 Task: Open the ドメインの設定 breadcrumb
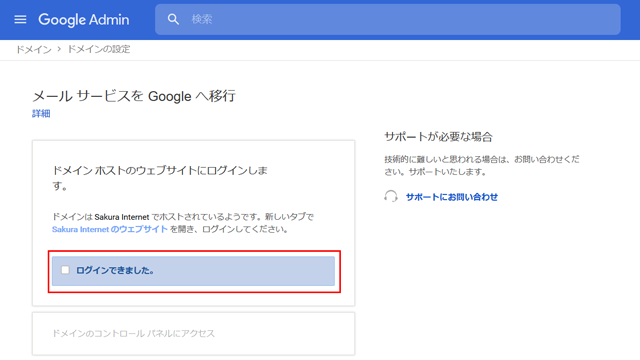pos(98,49)
